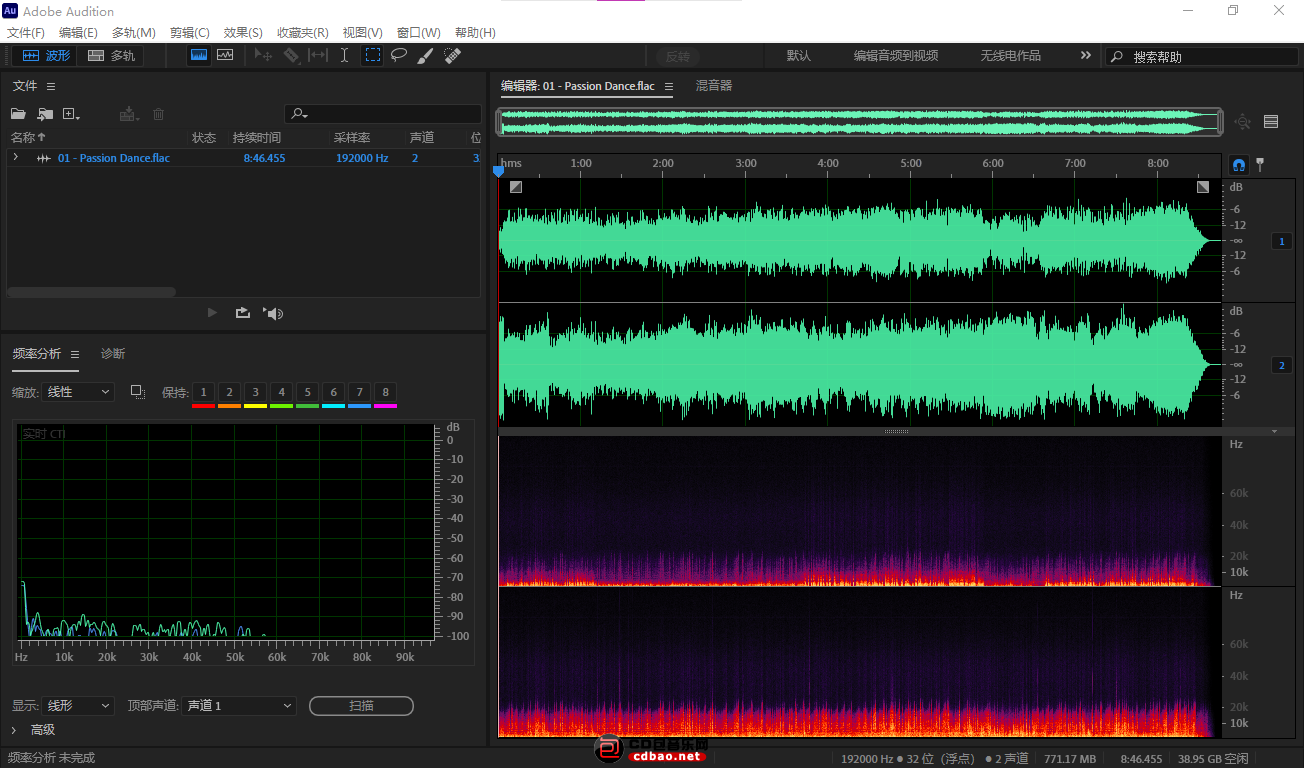Sort files by 采样率 column header
This screenshot has height=768, width=1304.
point(352,137)
